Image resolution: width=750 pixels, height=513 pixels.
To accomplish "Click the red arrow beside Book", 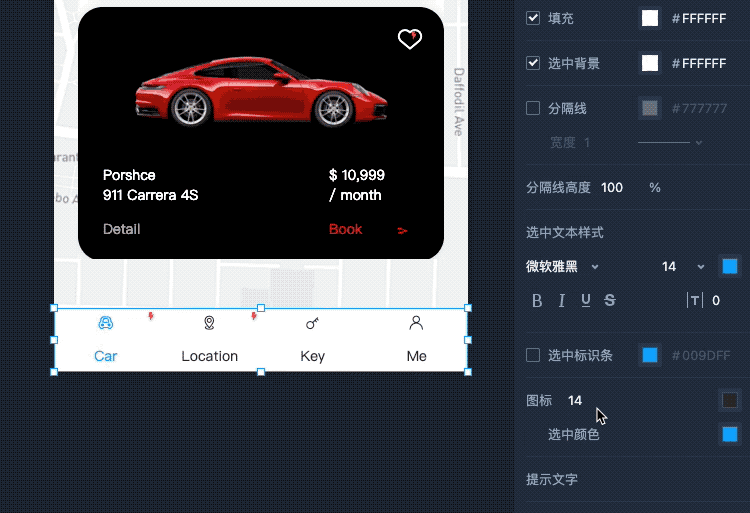I will click(x=402, y=231).
